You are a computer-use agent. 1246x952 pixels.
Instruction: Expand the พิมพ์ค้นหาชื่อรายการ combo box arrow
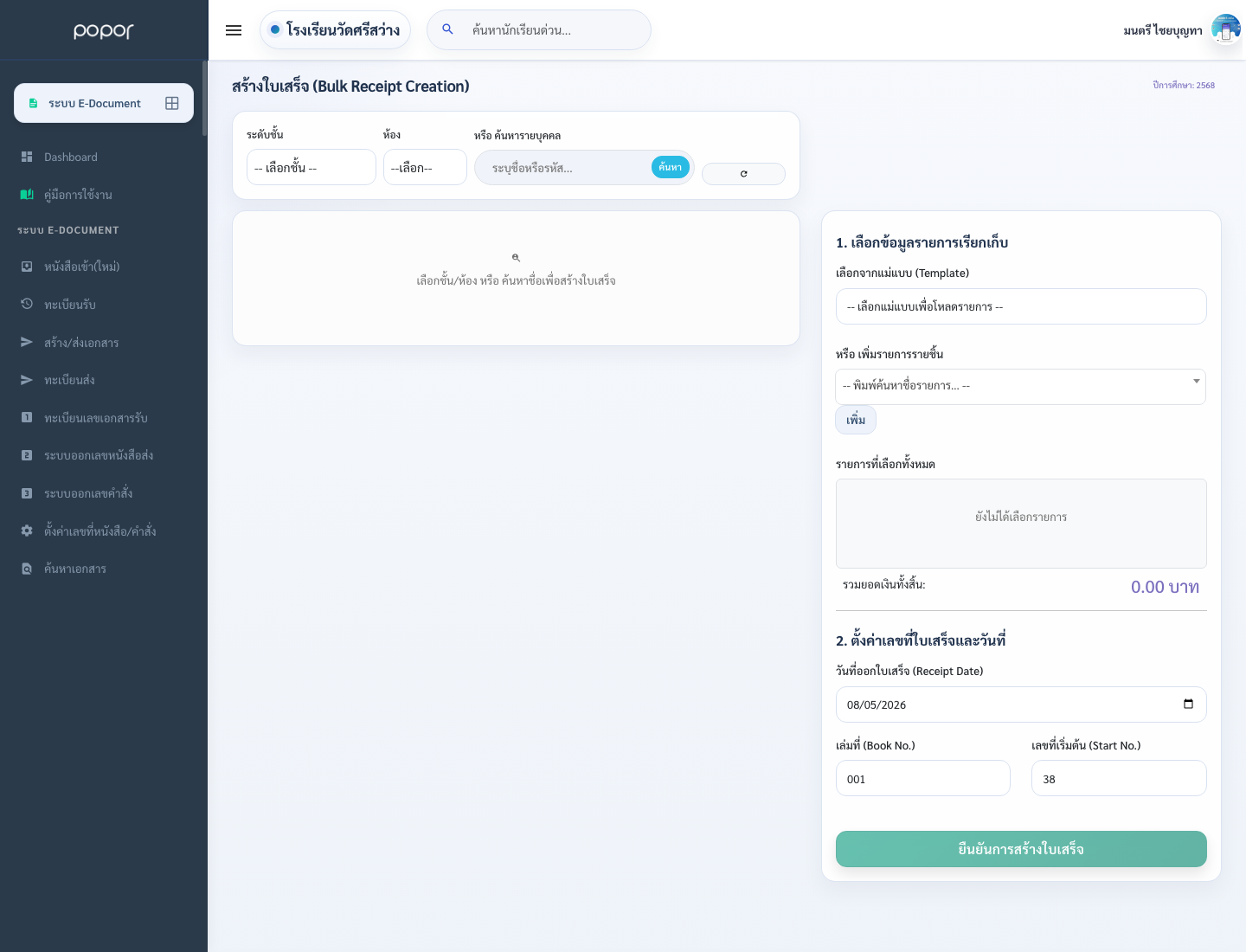1196,381
